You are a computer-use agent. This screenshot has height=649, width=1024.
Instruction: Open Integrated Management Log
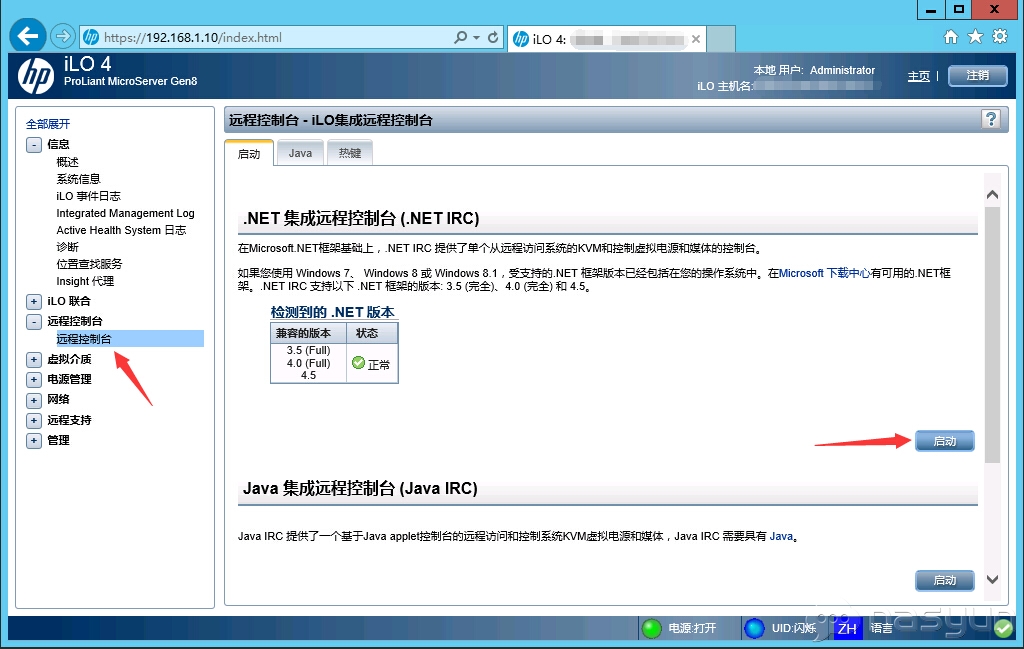coord(125,213)
